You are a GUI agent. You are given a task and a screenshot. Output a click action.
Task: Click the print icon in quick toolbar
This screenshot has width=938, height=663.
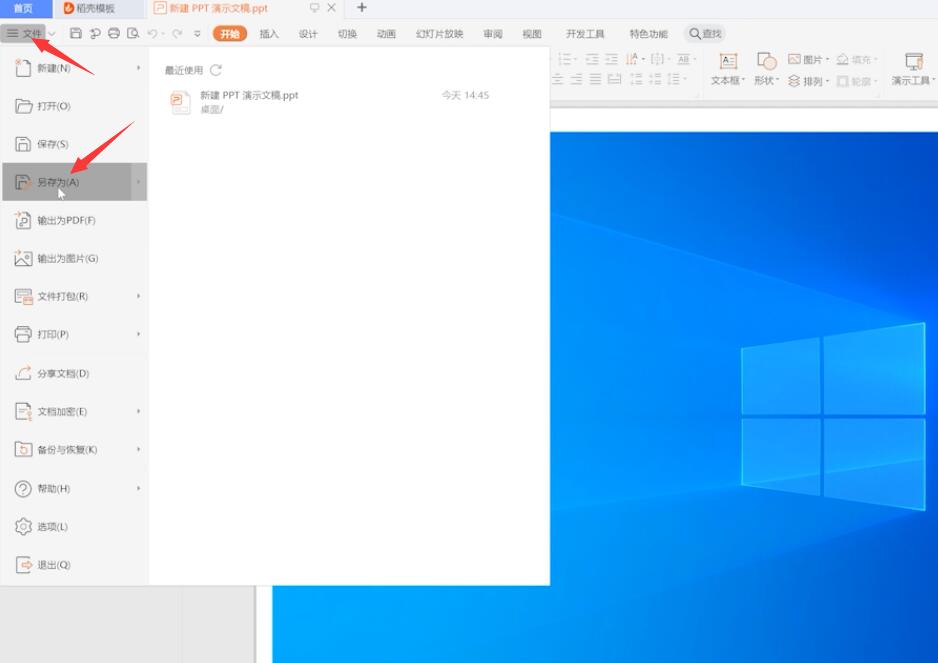(x=114, y=34)
